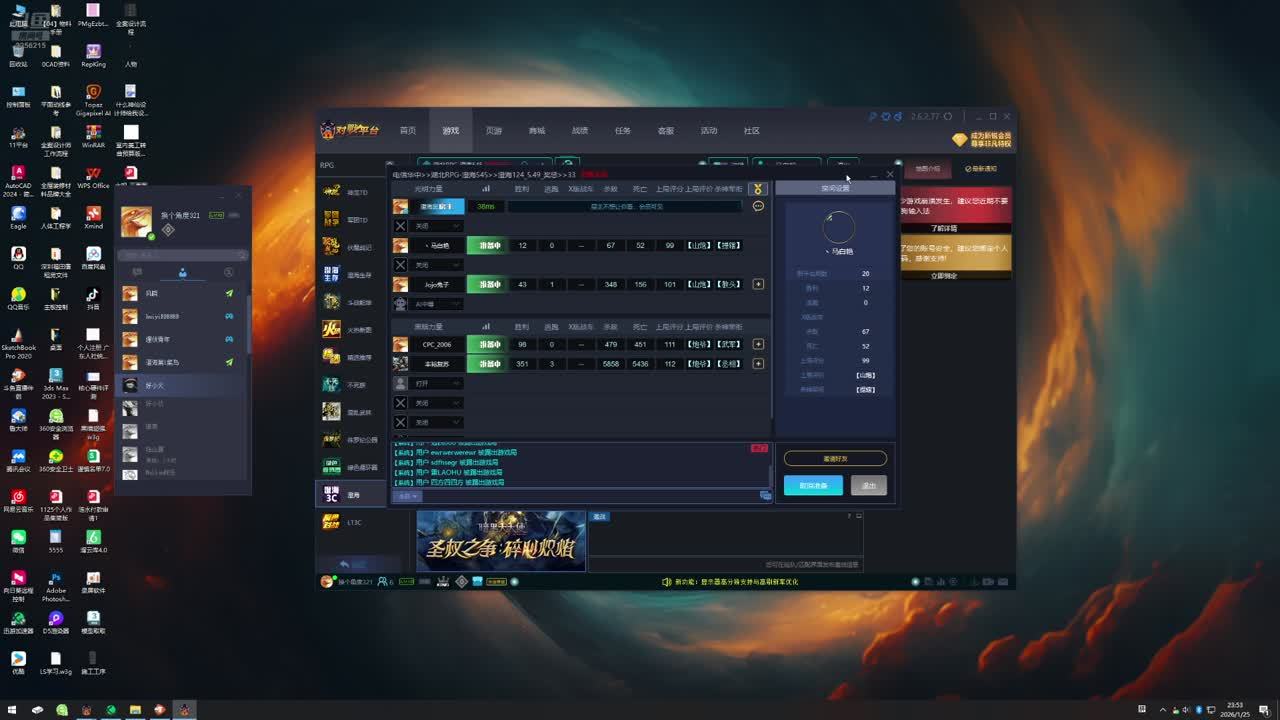Open the chat bubble icon on host row
Image resolution: width=1280 pixels, height=720 pixels.
[758, 206]
